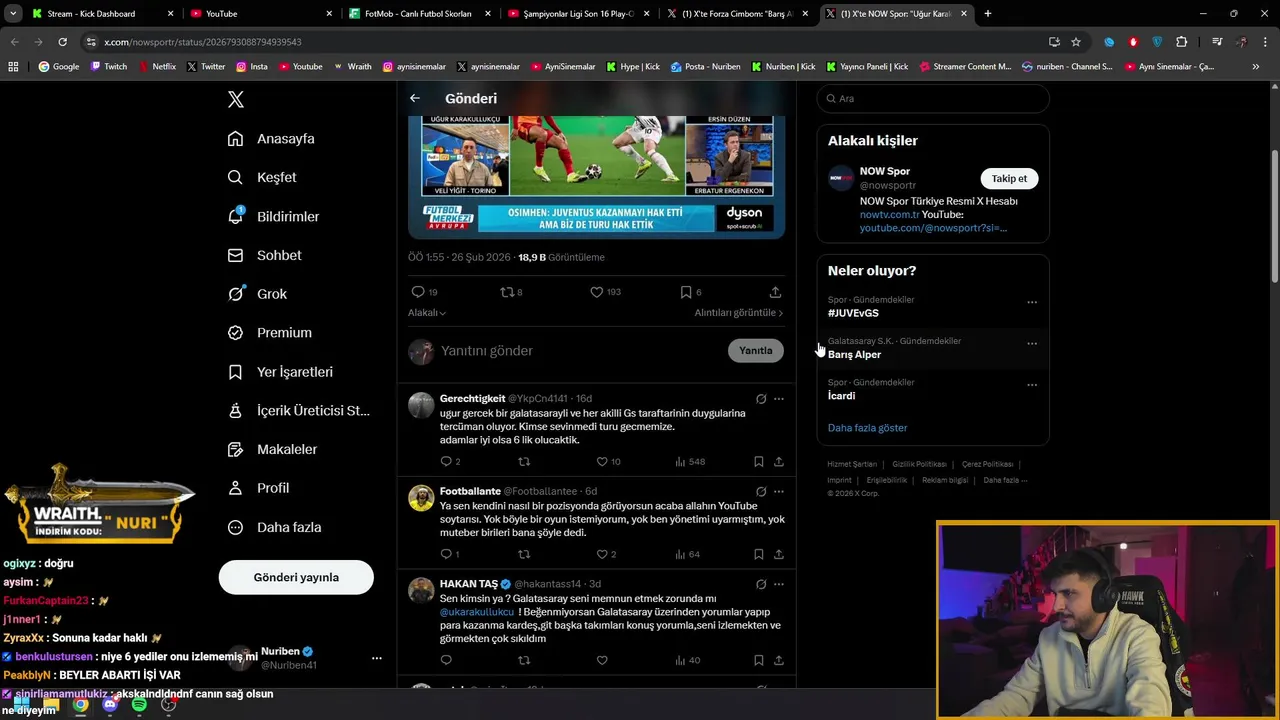Open Yer İşaretleri bookmarks
Viewport: 1280px width, 720px height.
(x=280, y=372)
